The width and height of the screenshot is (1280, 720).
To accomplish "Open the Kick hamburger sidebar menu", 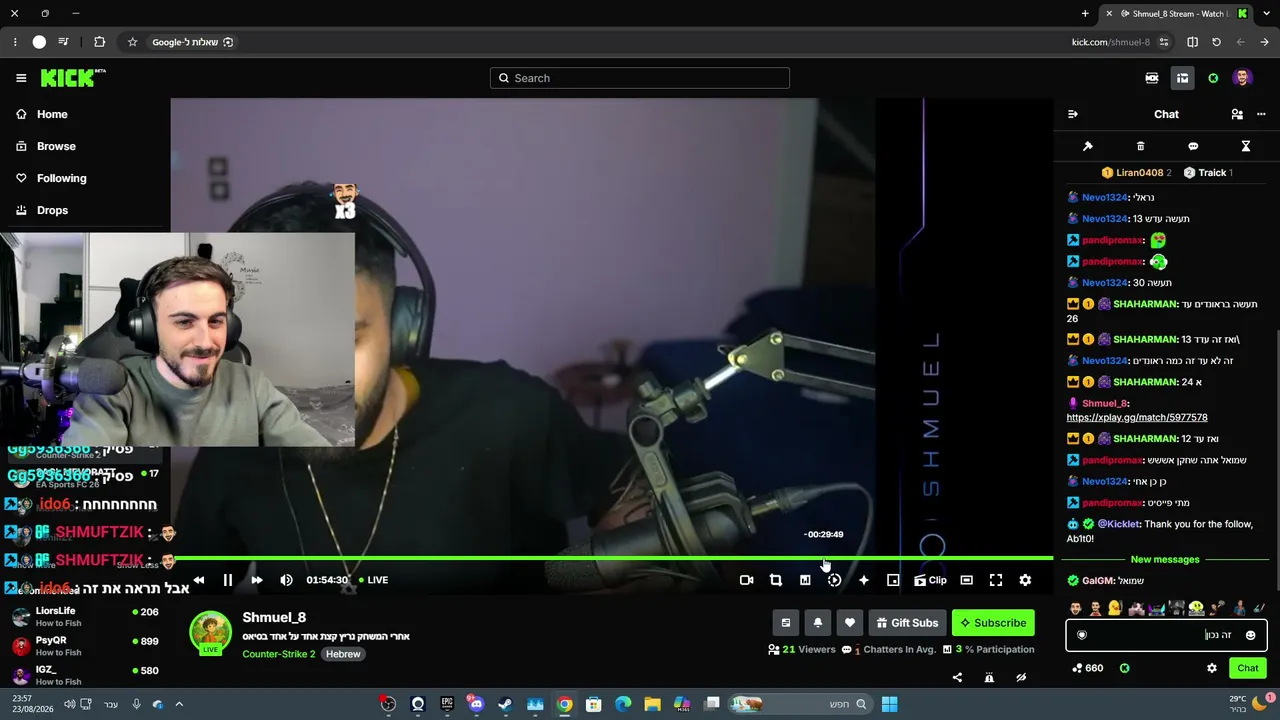I will point(21,78).
